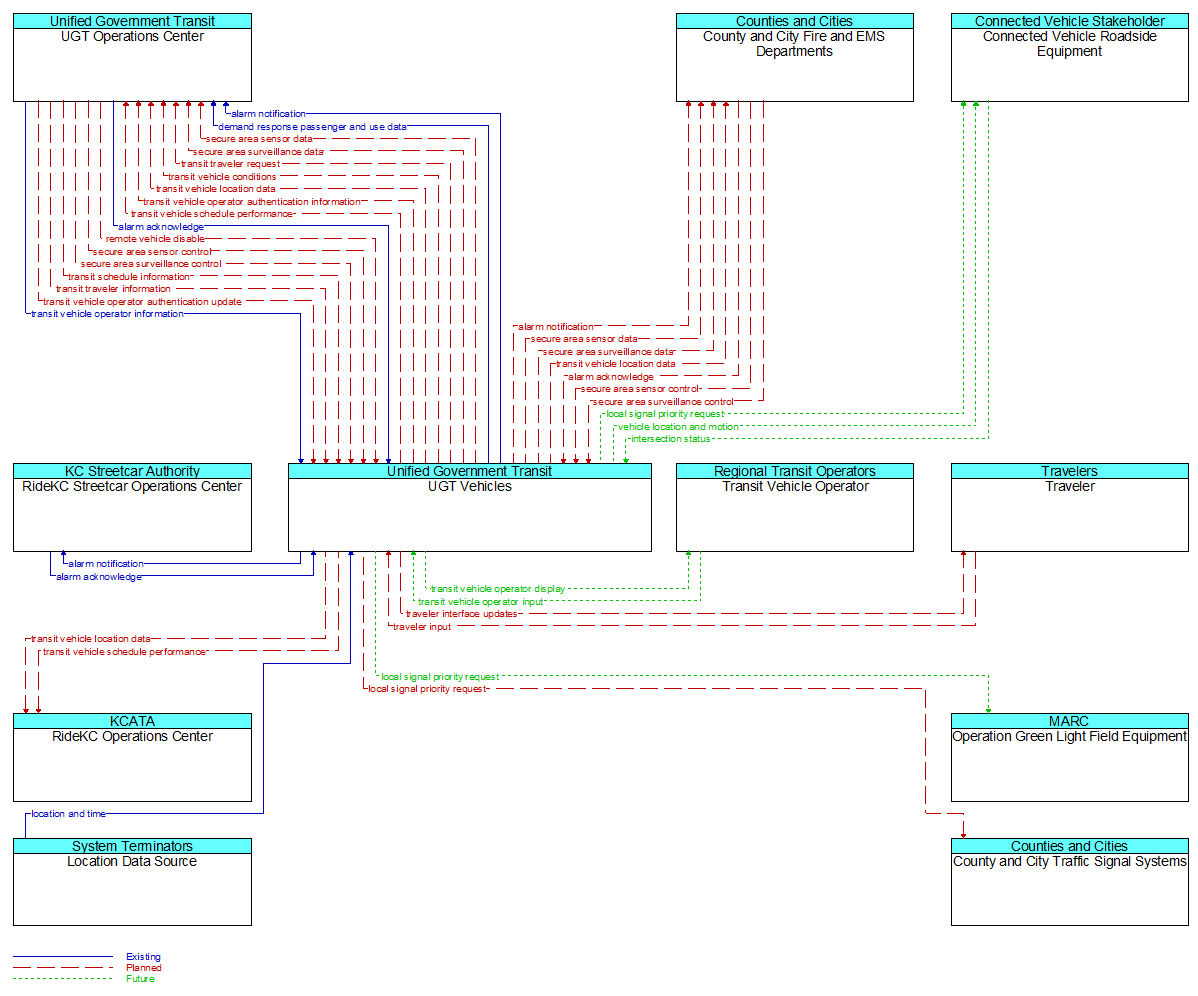Click 'secure area surveillance control' label near Fire and EMS

click(x=663, y=402)
